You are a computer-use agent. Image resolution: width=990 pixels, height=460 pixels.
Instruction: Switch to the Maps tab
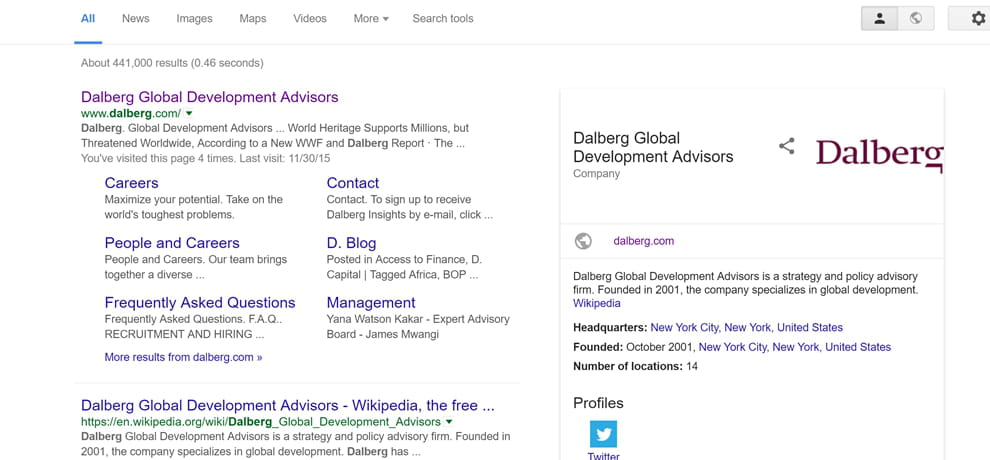pos(253,18)
